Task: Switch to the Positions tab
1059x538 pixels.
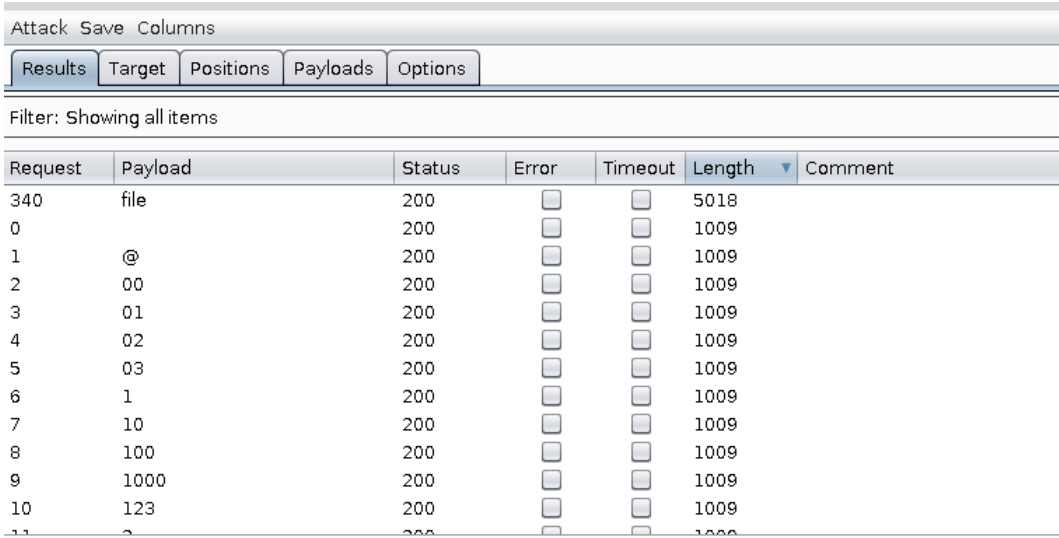Action: pos(230,68)
